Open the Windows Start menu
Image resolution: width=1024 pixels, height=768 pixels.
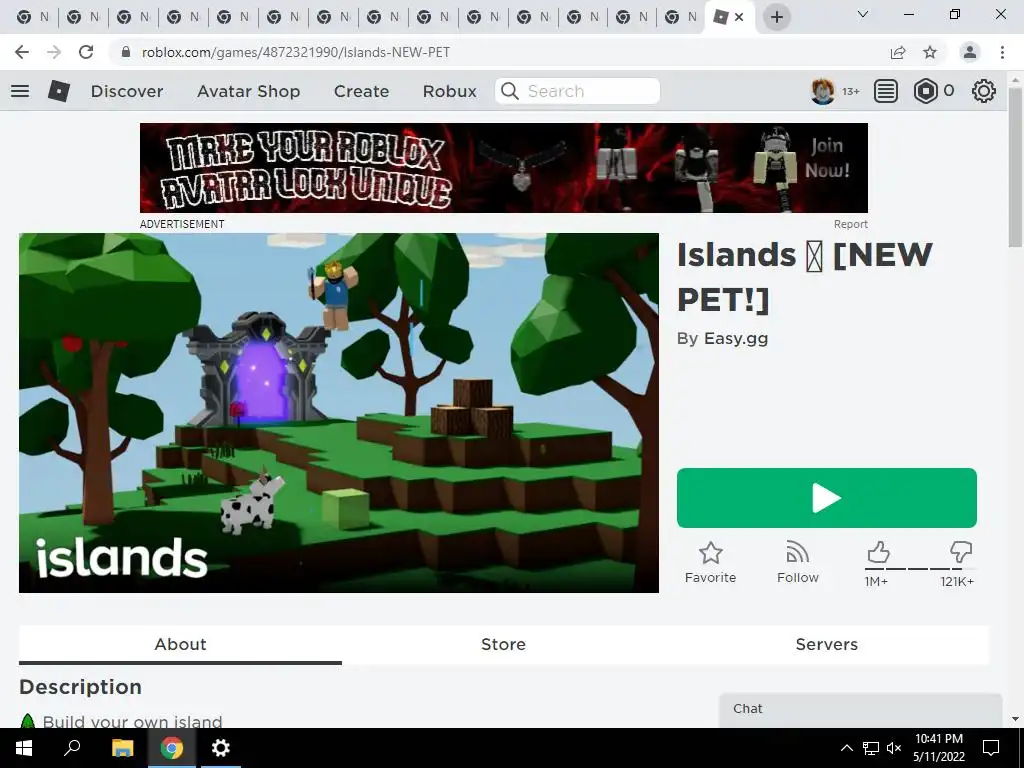[24, 748]
